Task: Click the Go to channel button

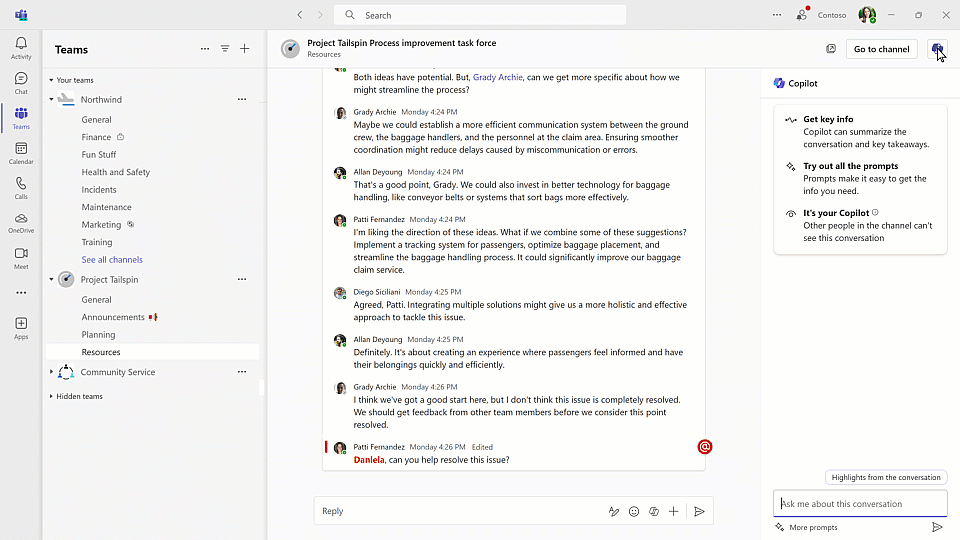Action: [881, 49]
